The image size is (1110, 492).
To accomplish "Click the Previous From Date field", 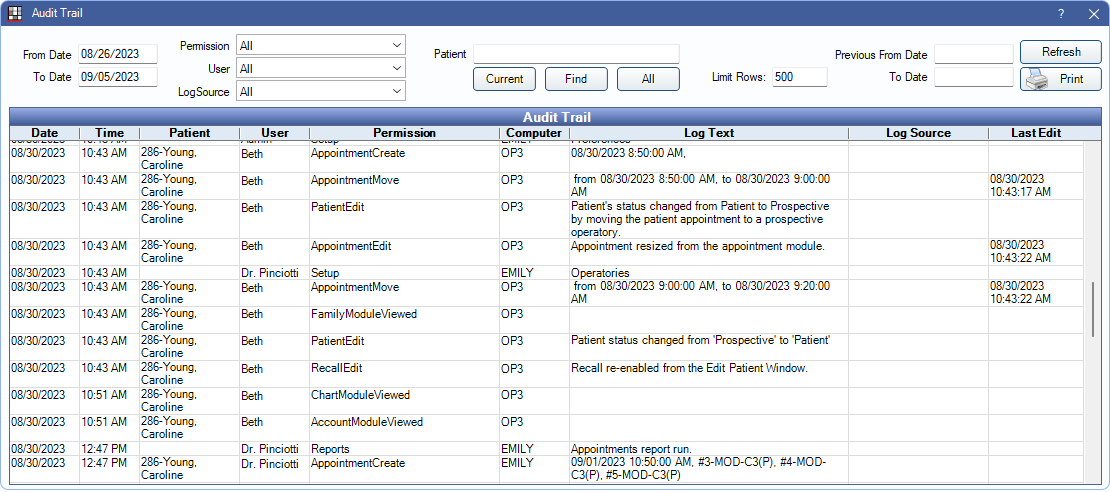I will pos(973,54).
